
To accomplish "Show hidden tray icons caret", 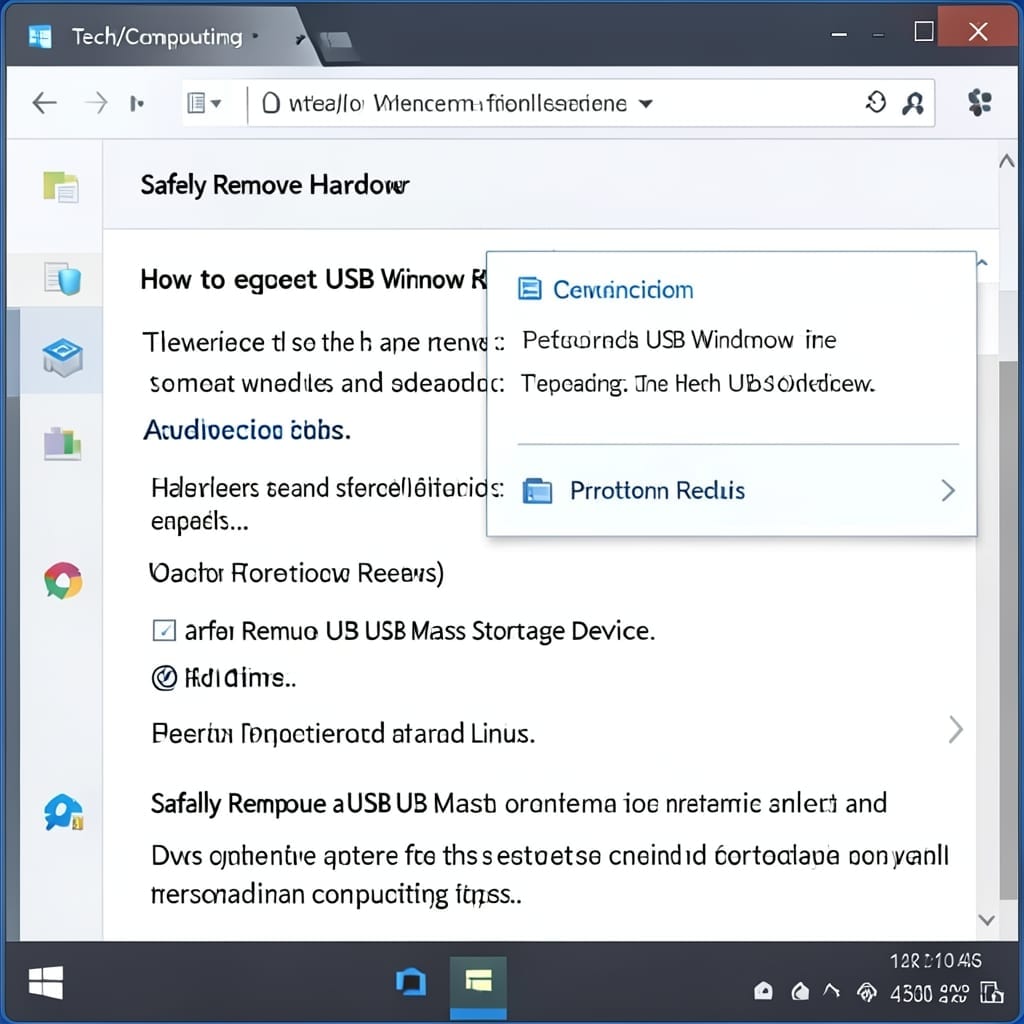I will point(831,990).
